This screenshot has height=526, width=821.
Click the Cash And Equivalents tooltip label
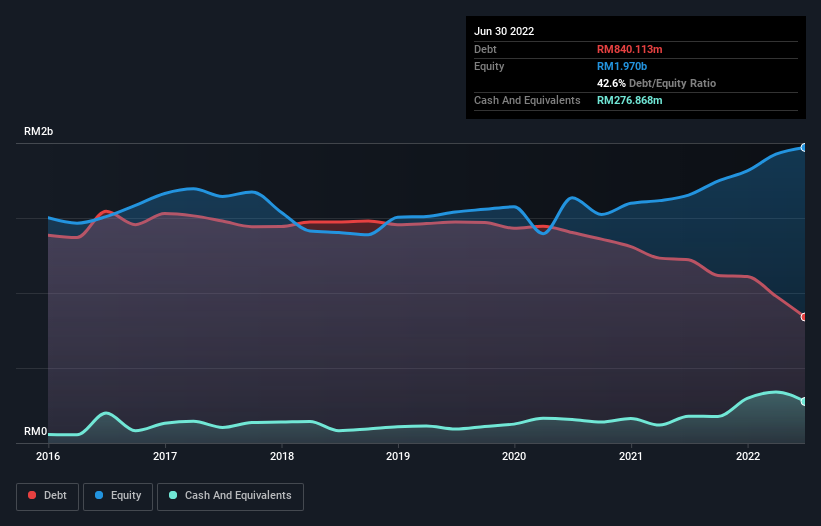click(527, 100)
